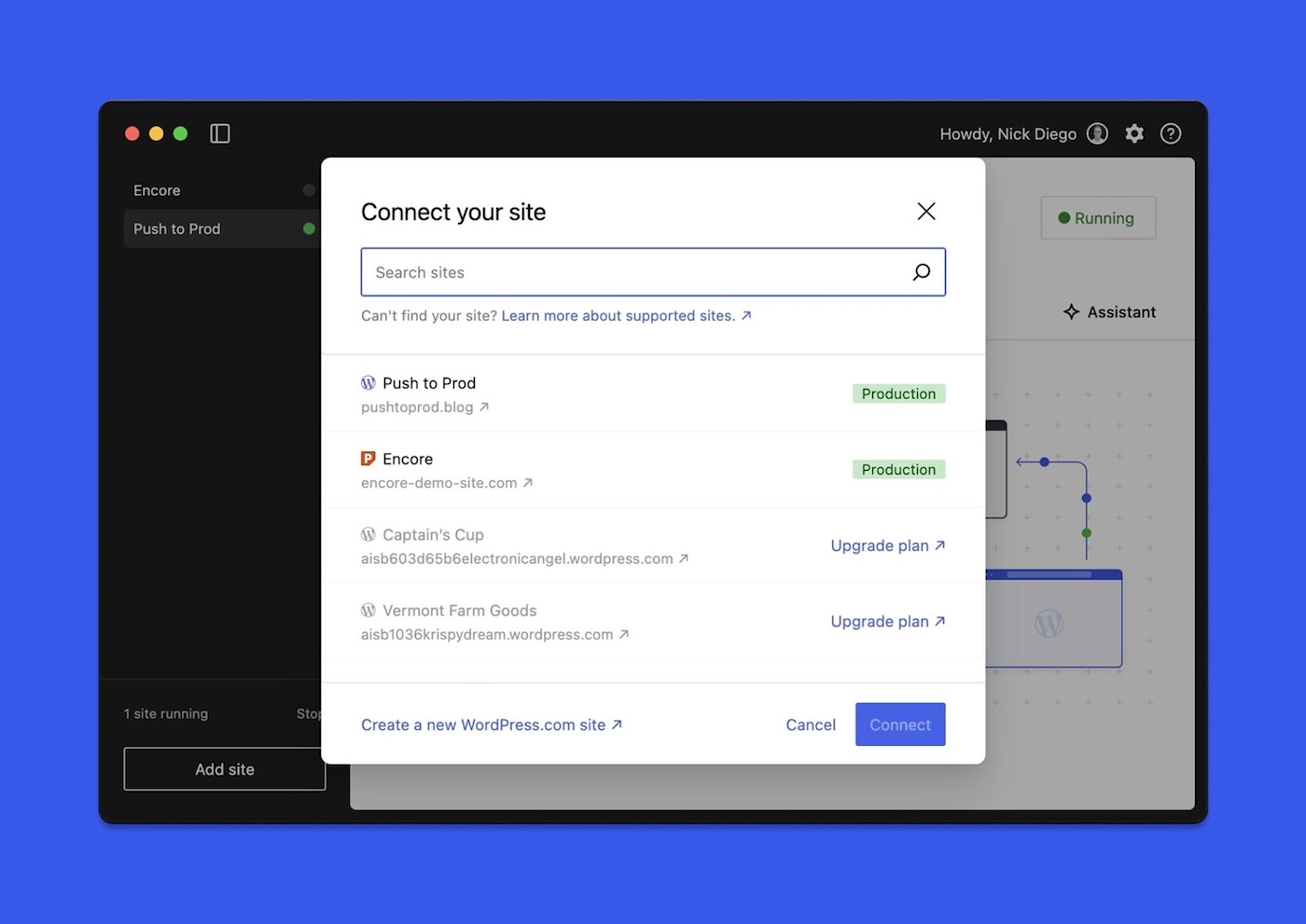Click the Production badge for Push to Prod
Viewport: 1306px width, 924px height.
pos(898,393)
